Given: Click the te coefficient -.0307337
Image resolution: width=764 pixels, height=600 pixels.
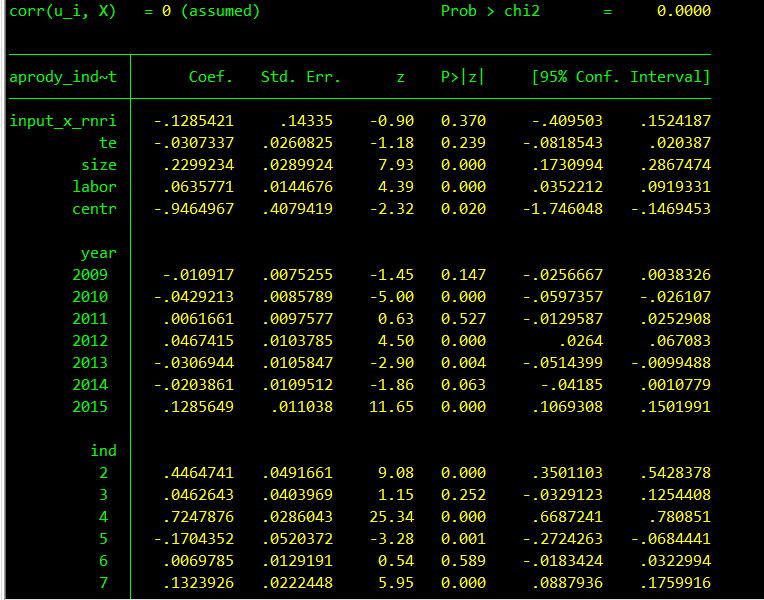Looking at the screenshot, I should point(193,143).
